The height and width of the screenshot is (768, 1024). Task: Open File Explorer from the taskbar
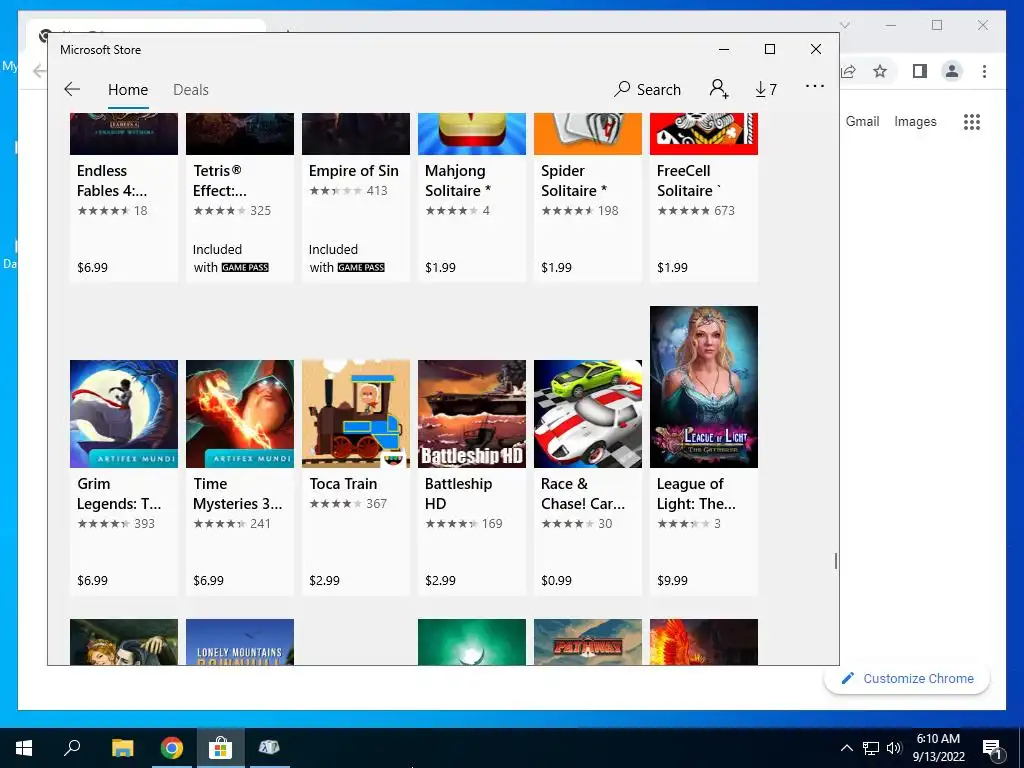click(122, 748)
